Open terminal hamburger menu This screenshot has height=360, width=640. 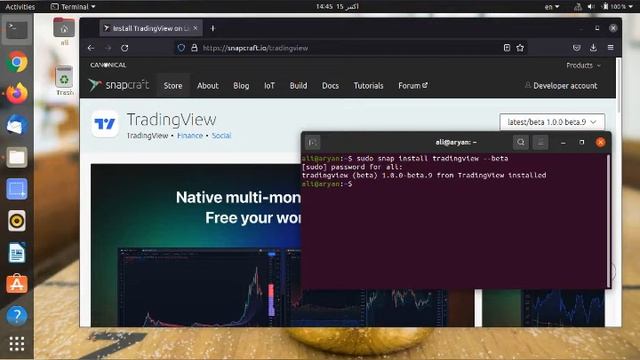(x=540, y=142)
